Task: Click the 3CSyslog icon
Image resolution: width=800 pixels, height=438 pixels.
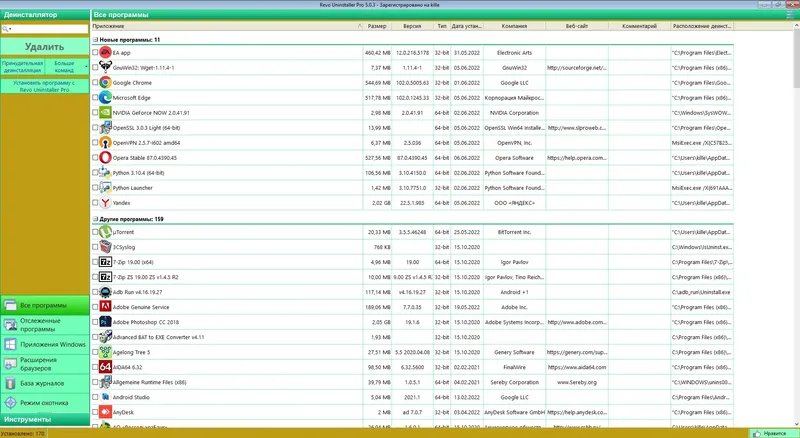Action: pyautogui.click(x=105, y=247)
